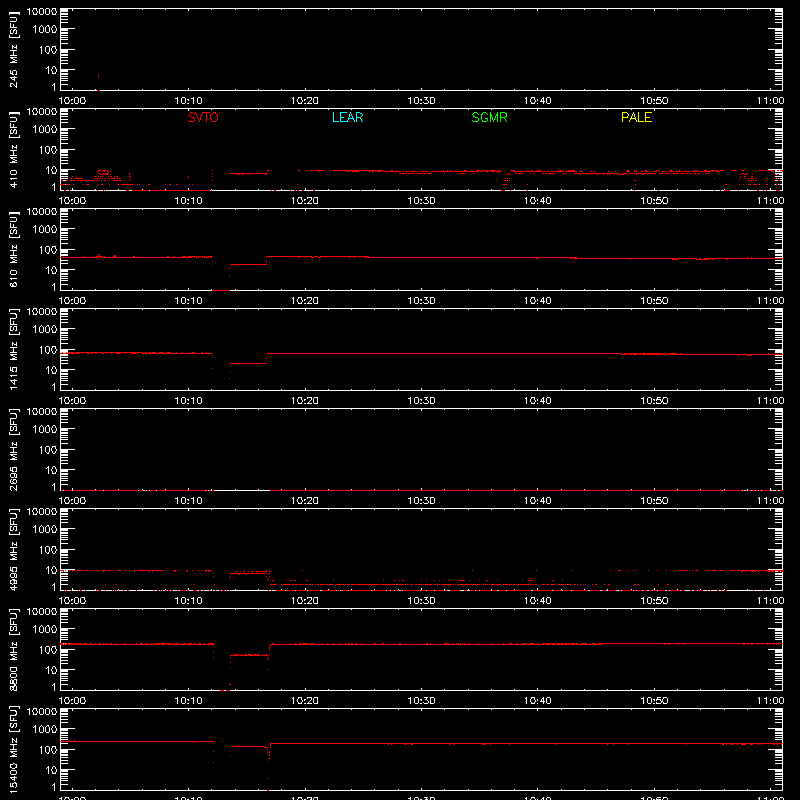Click 10:00 under the 245 MHz plot

(72, 101)
